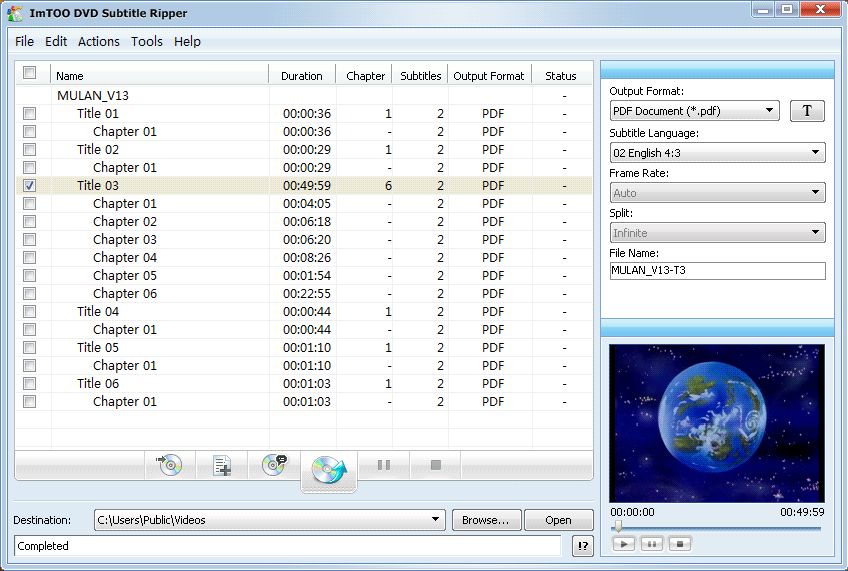Pause the preview video

coord(652,544)
